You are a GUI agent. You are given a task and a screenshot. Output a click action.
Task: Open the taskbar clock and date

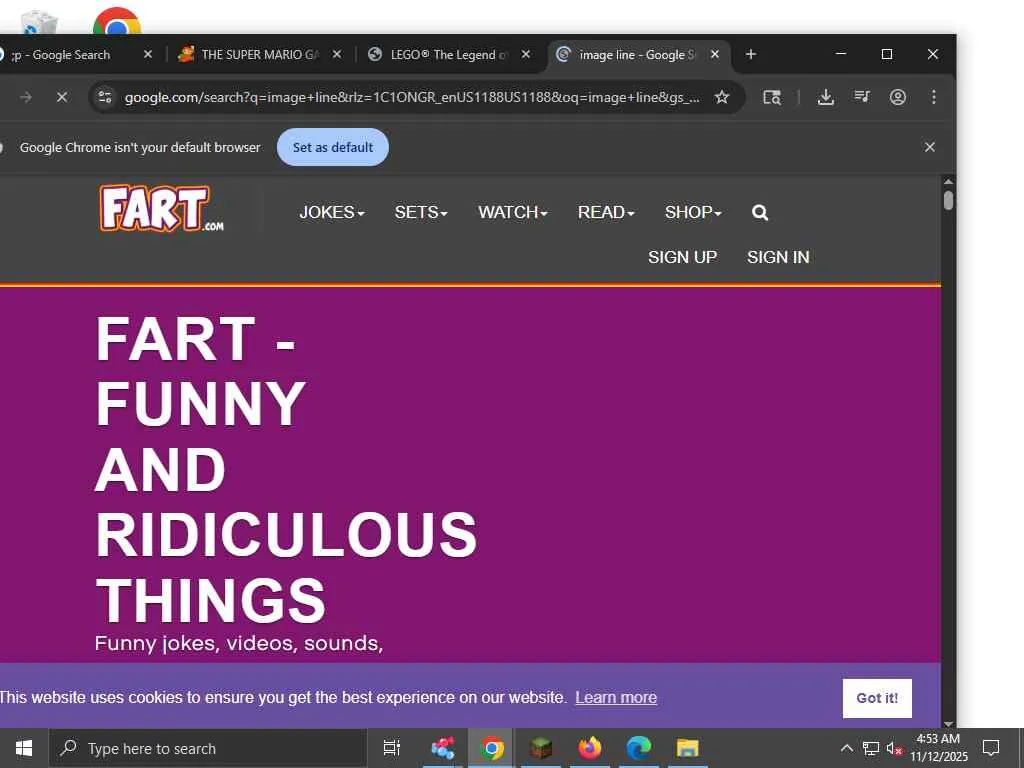939,748
